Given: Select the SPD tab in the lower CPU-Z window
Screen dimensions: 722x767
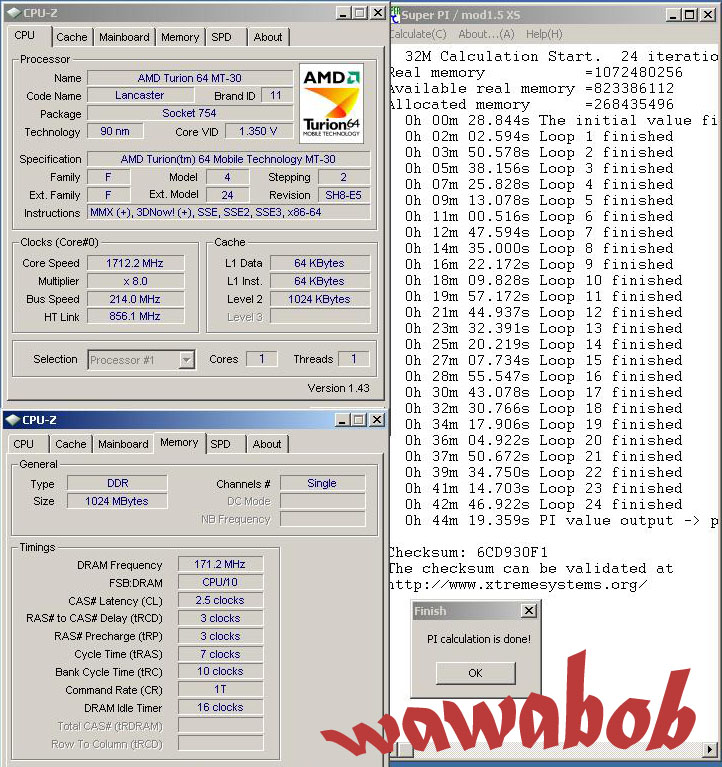Looking at the screenshot, I should [x=221, y=444].
